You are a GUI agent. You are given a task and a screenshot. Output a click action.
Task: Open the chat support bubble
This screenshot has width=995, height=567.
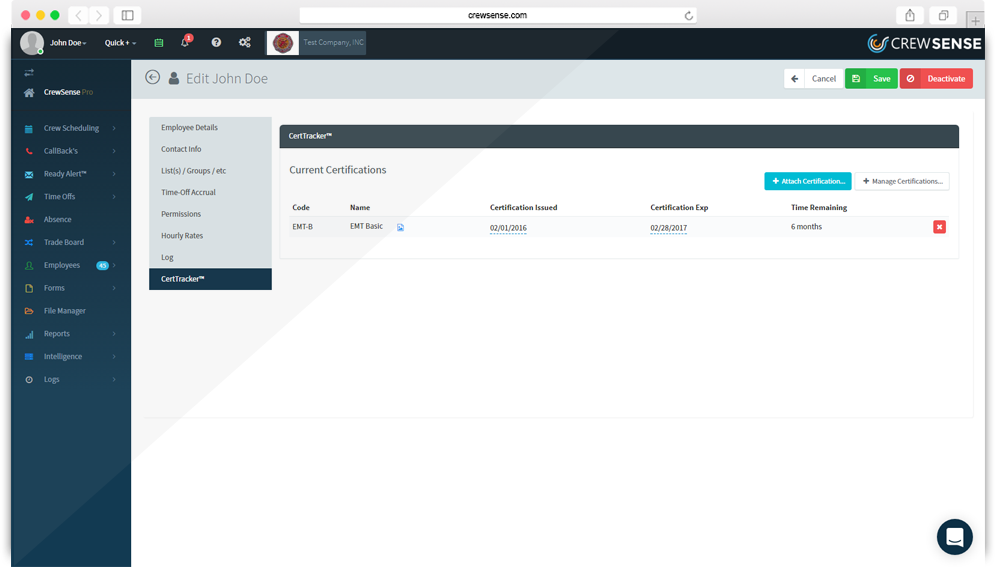click(955, 537)
